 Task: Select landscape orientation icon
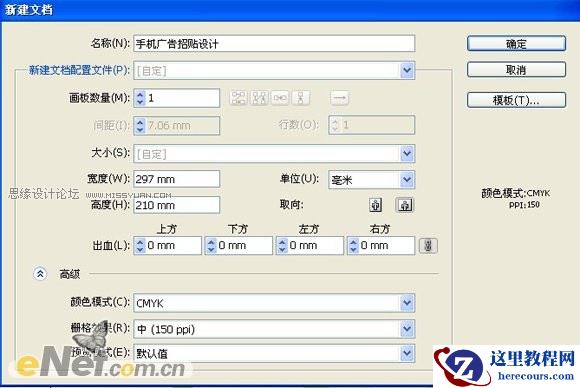click(405, 205)
